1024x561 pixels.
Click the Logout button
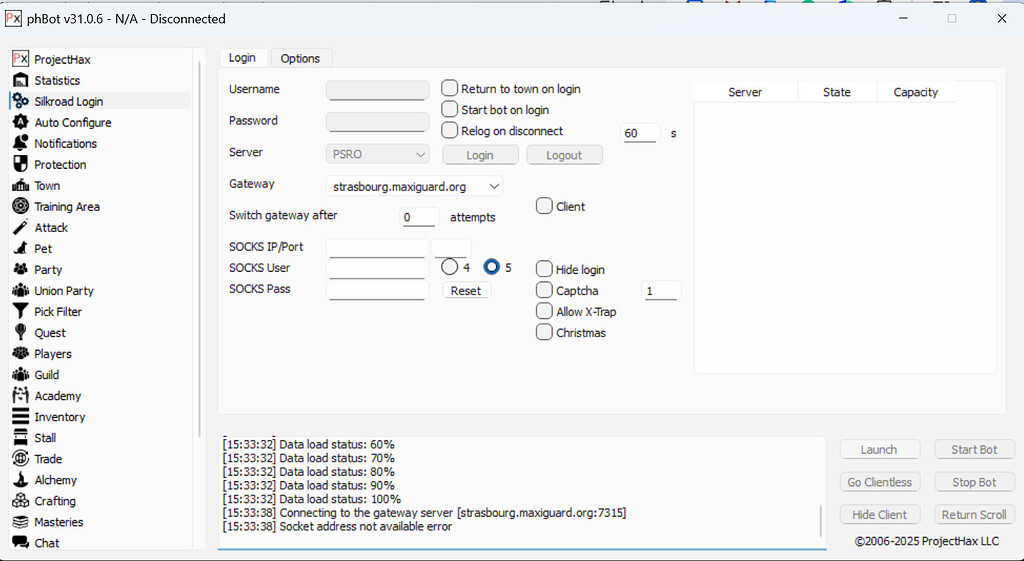coord(564,155)
